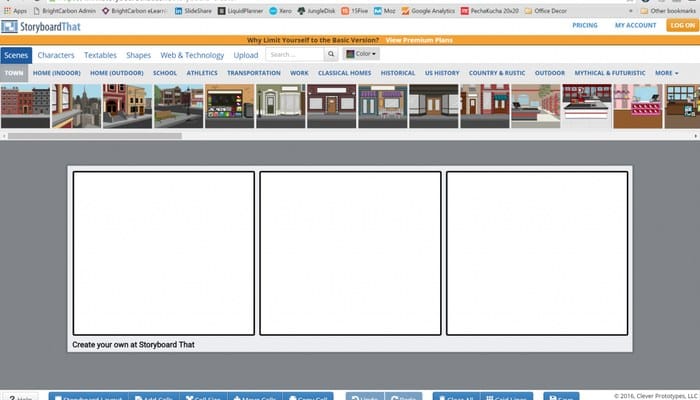Select the School category
Screen dimensions: 700x400
point(165,73)
